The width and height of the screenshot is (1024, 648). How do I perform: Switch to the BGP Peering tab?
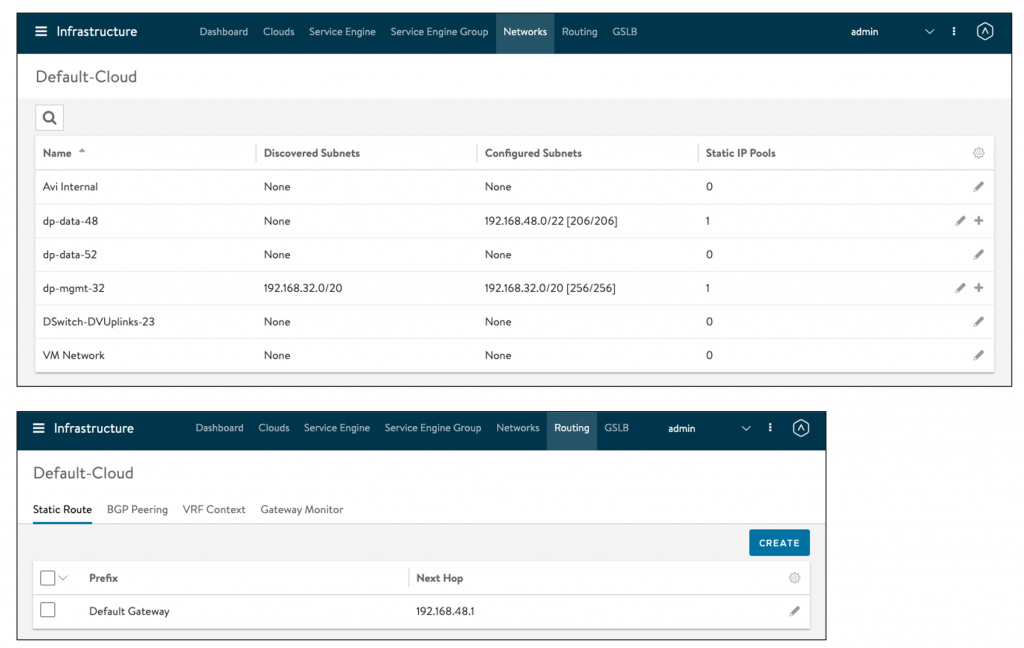pyautogui.click(x=137, y=509)
